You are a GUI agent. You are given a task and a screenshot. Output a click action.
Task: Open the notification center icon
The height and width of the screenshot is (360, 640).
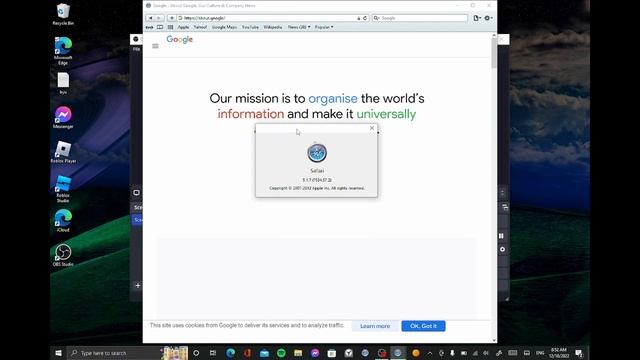579,353
